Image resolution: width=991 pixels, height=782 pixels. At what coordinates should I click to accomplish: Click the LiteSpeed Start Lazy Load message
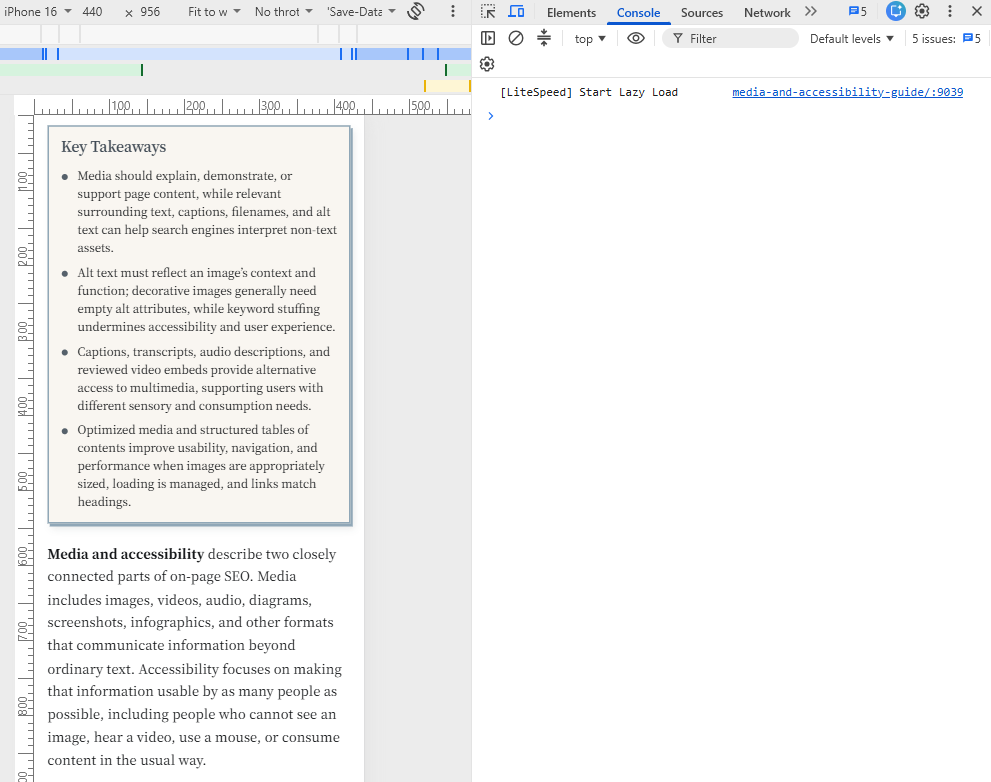coord(589,92)
